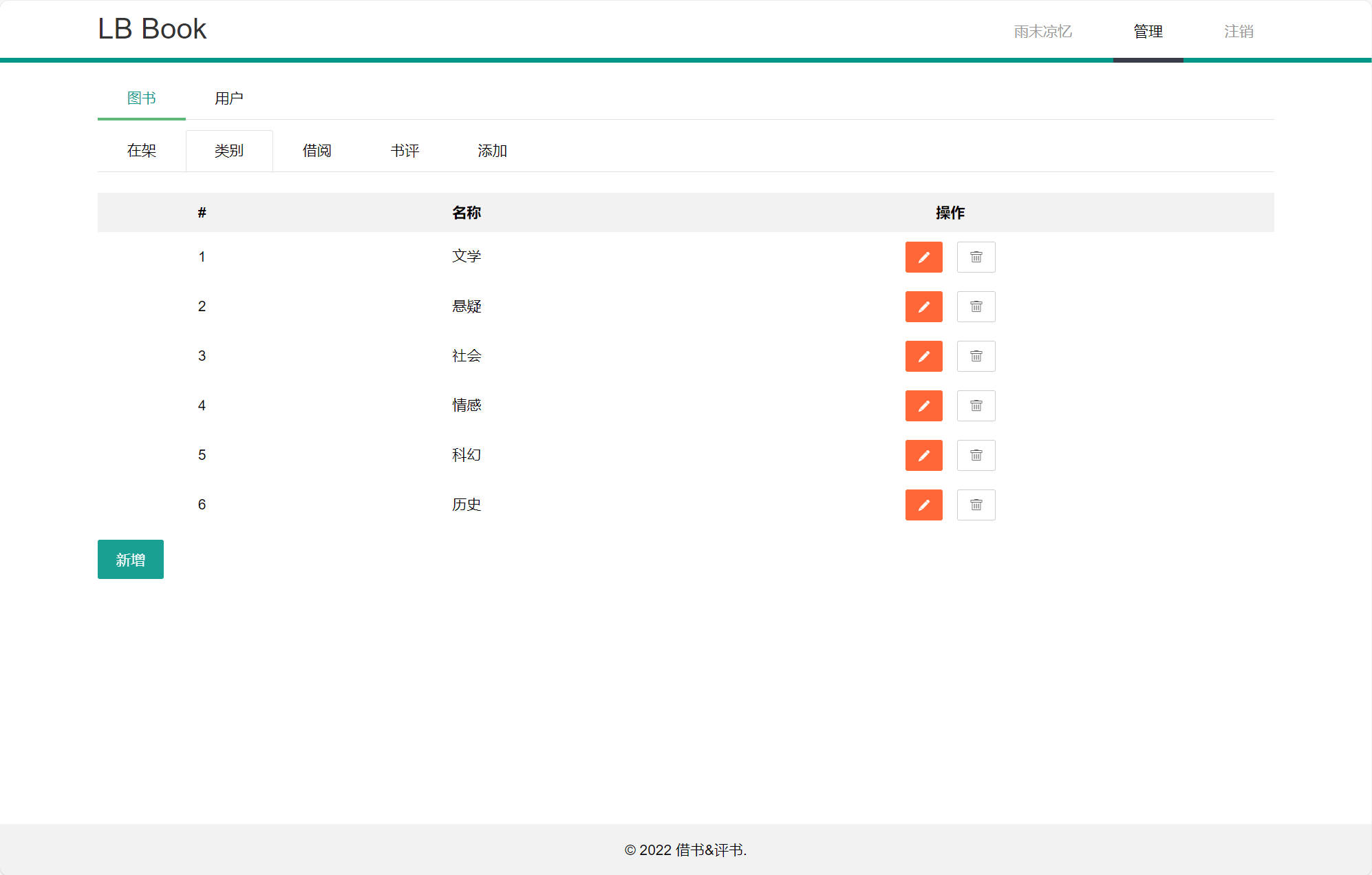Switch to the 用户 tab
The width and height of the screenshot is (1372, 875).
tap(228, 98)
